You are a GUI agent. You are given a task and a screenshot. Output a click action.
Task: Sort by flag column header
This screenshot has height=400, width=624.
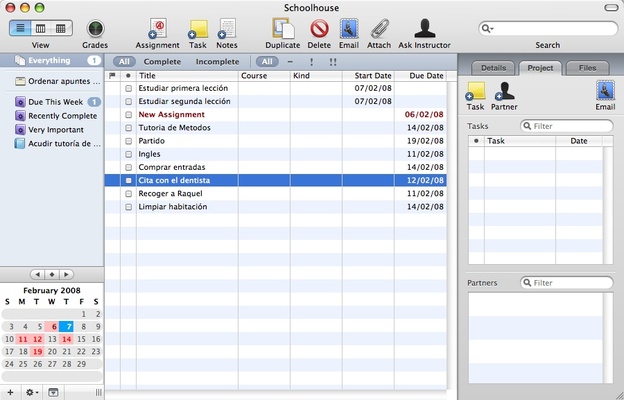[x=113, y=76]
